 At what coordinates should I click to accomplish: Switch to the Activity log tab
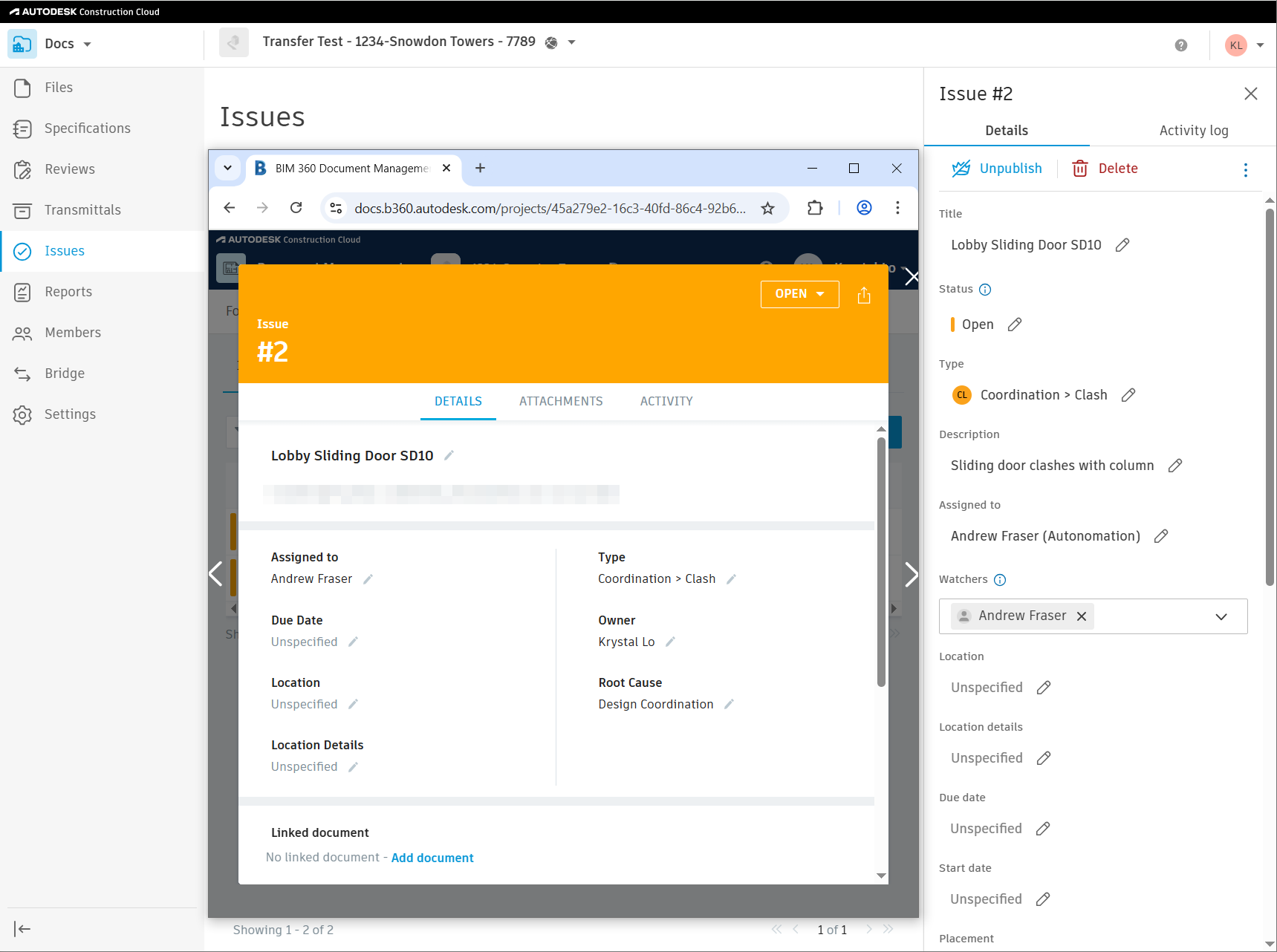tap(1193, 131)
